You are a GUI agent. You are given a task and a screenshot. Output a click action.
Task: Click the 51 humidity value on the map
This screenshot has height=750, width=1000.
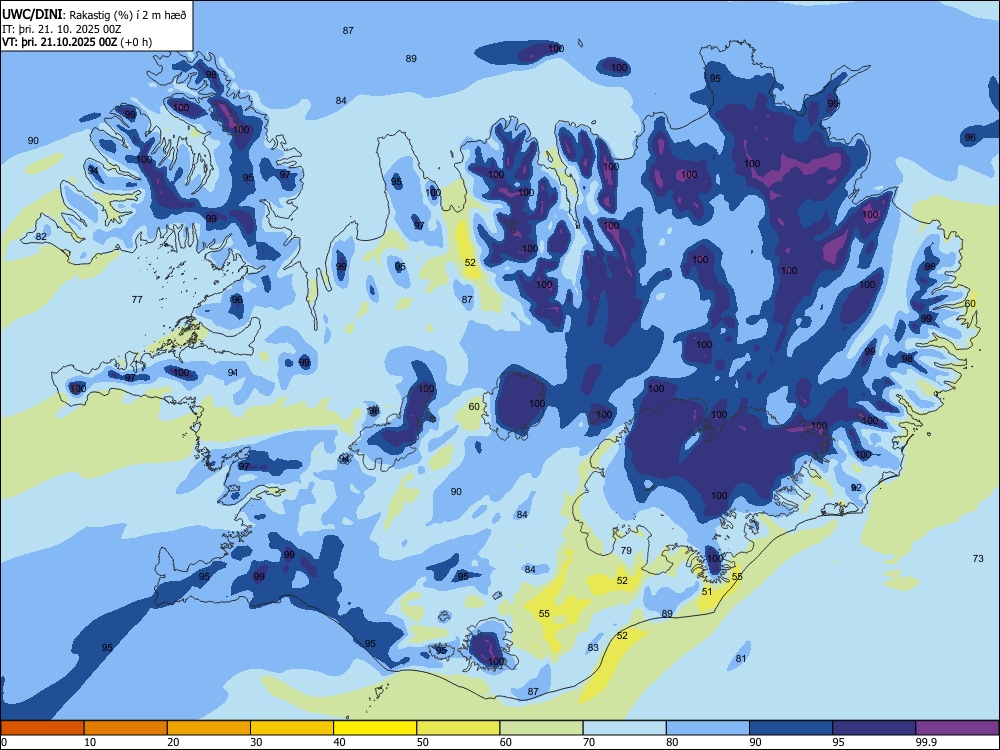click(707, 591)
